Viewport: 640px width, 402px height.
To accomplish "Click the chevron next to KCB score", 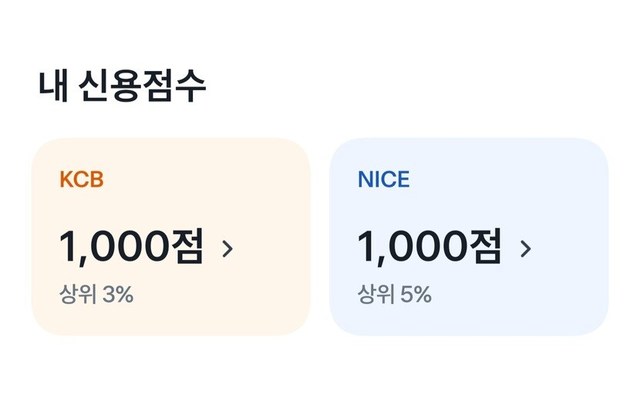I will [x=227, y=248].
